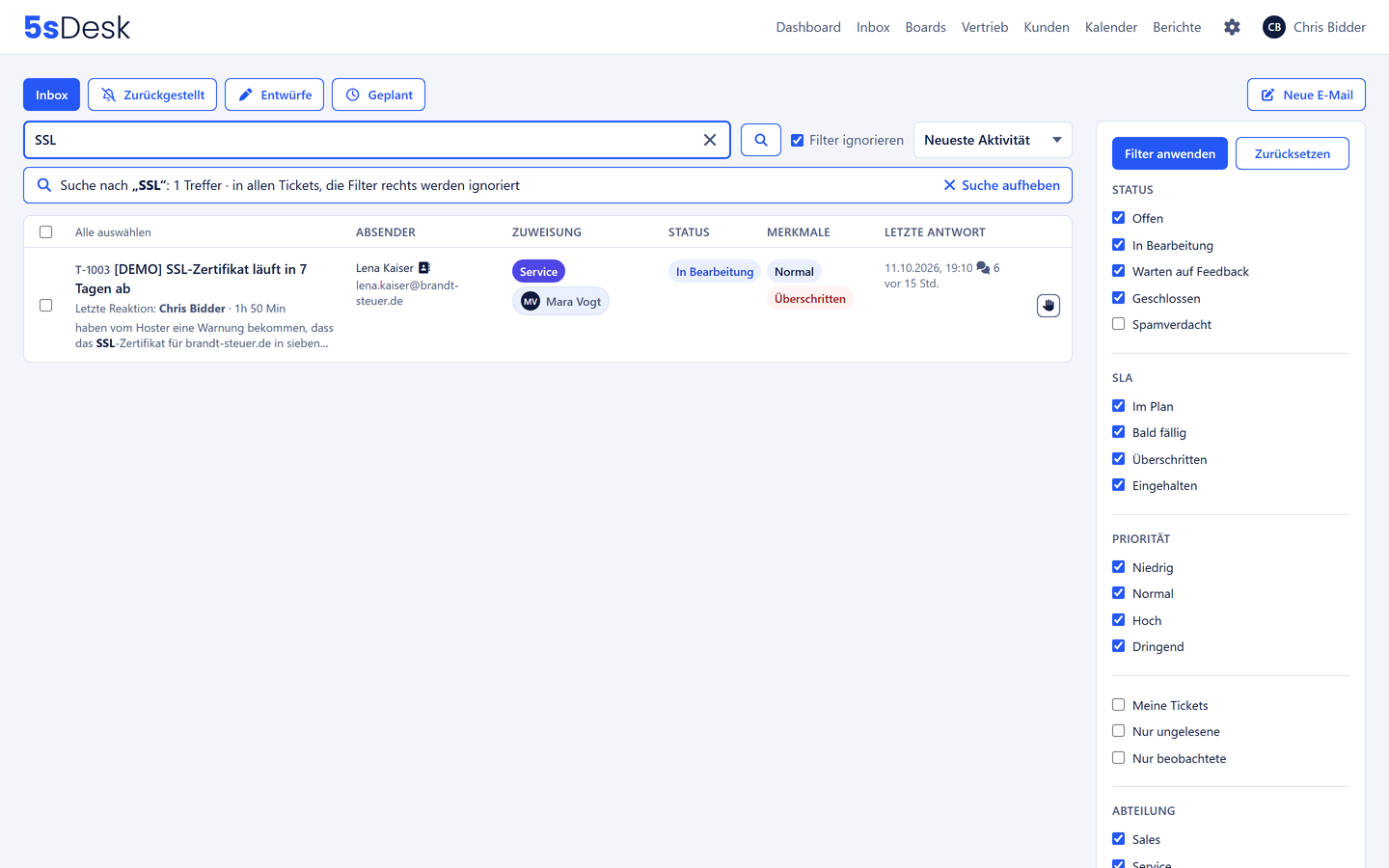Image resolution: width=1389 pixels, height=868 pixels.
Task: Toggle the Filter ignorieren checkbox
Action: point(798,140)
